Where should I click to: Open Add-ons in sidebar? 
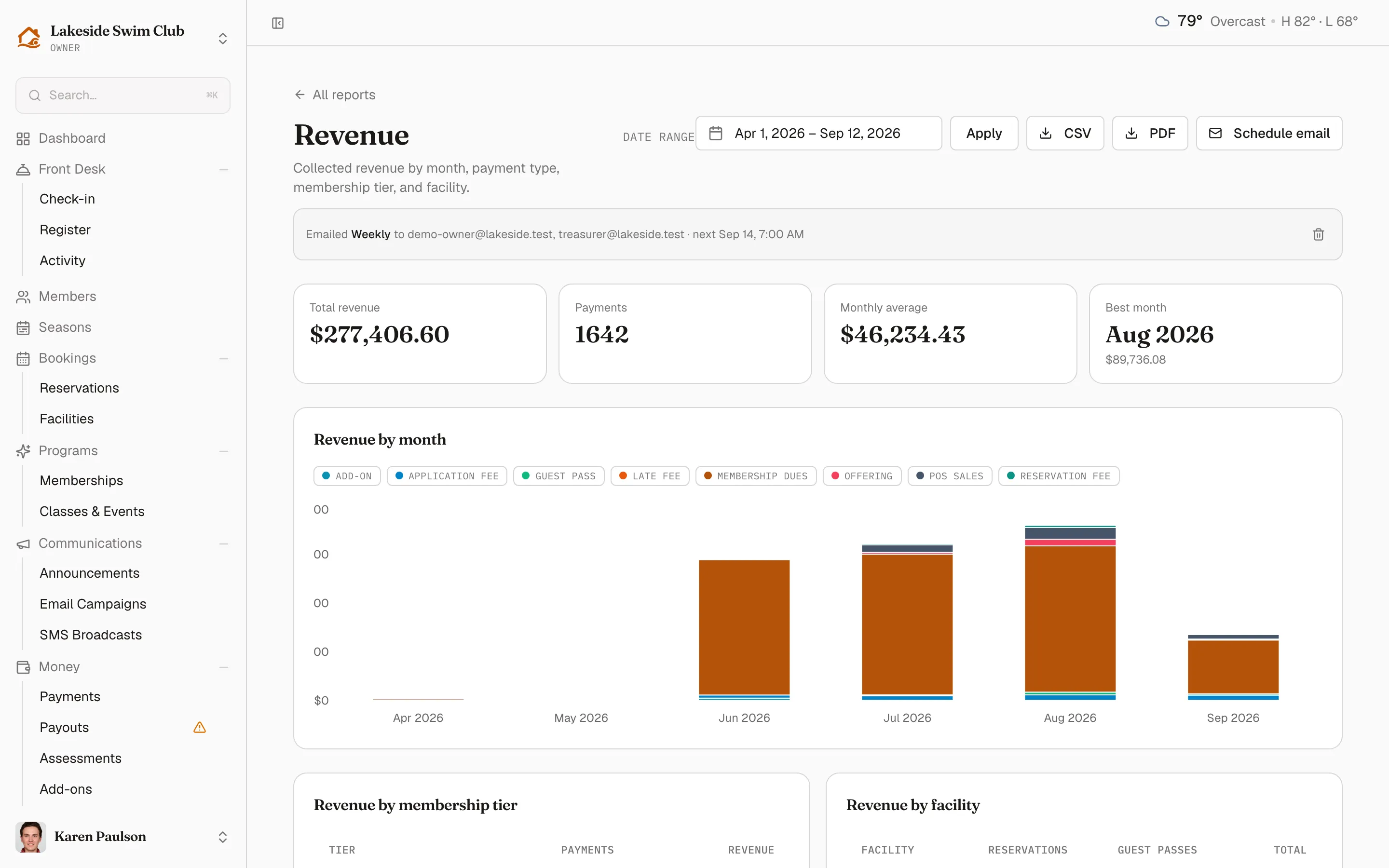(x=66, y=789)
